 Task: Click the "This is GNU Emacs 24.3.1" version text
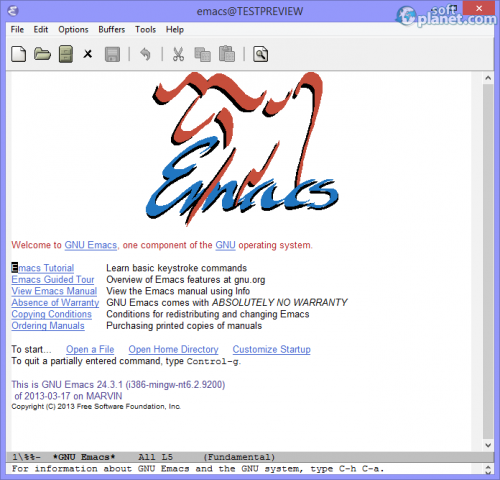click(118, 385)
